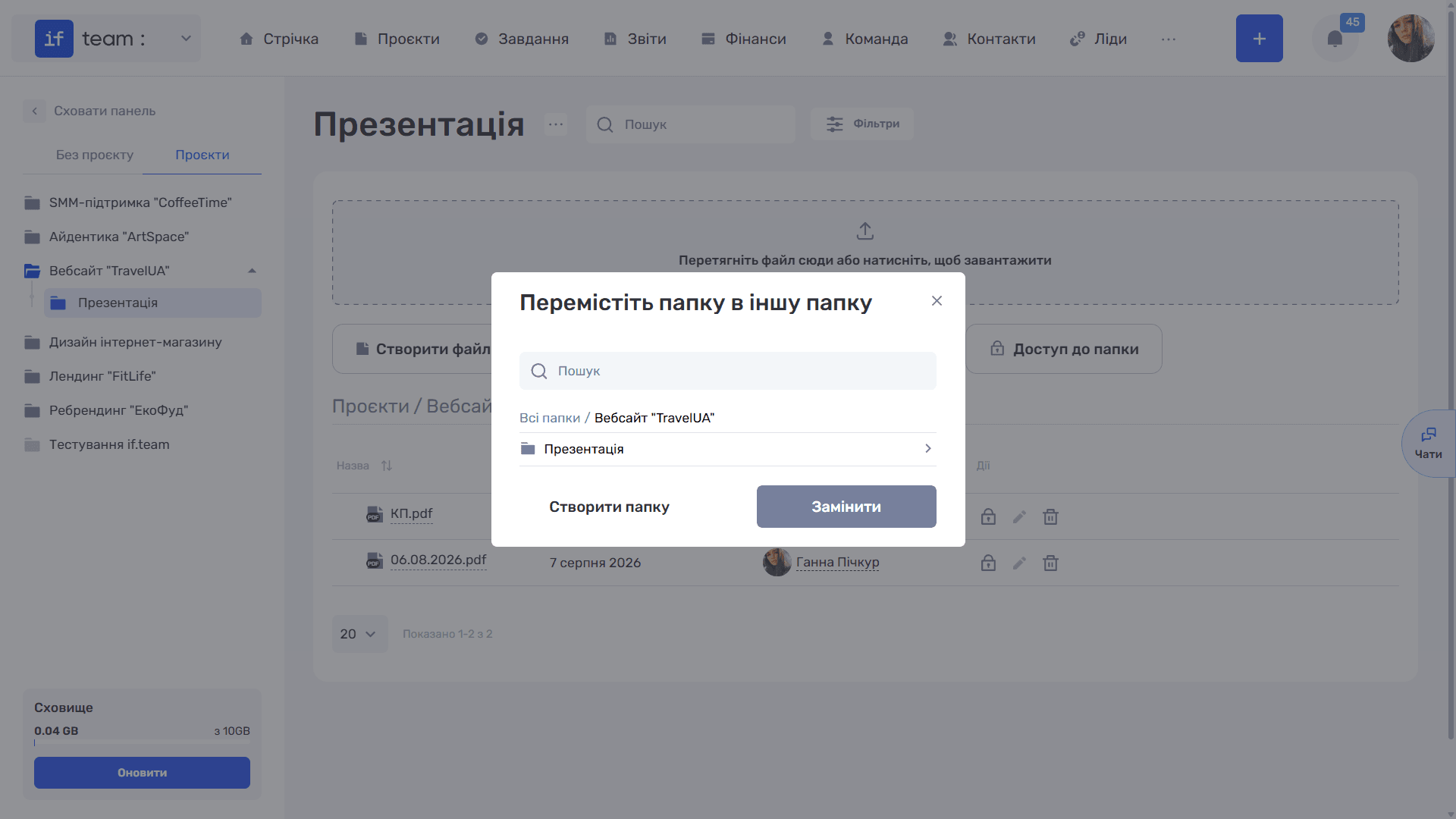Viewport: 1456px width, 819px height.
Task: Open the 20 rows-per-page dropdown
Action: click(x=359, y=634)
